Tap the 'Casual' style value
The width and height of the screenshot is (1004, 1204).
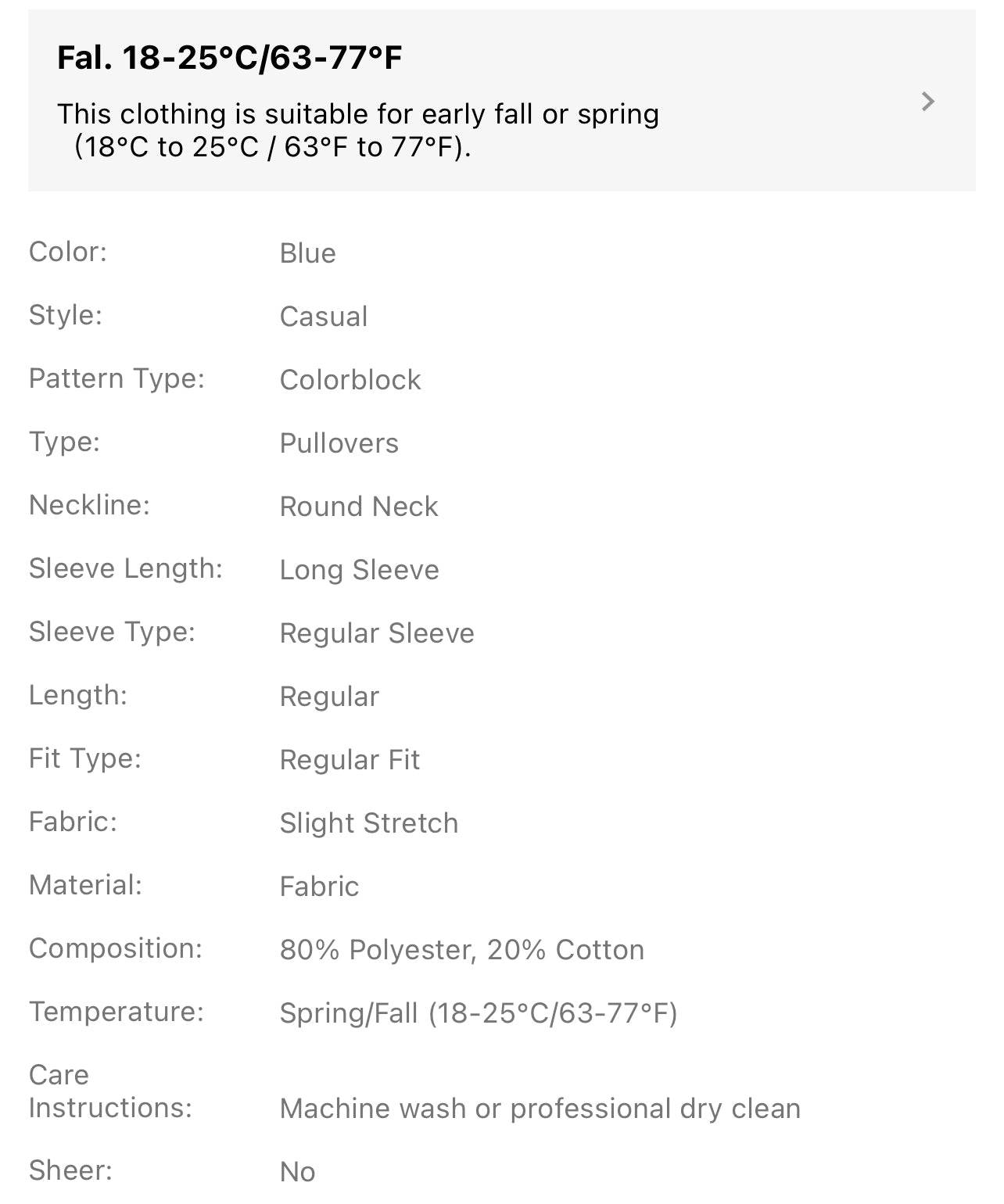323,317
